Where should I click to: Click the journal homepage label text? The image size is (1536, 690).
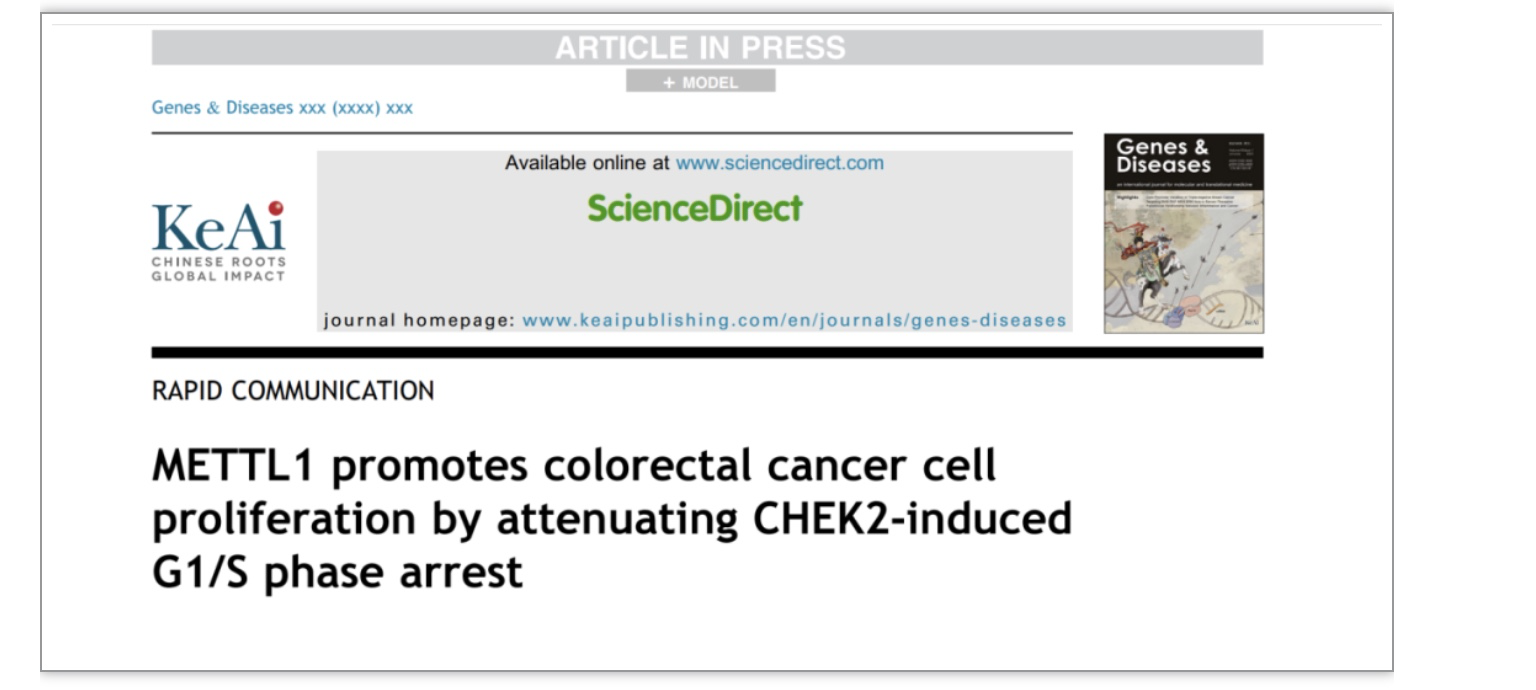pos(420,320)
